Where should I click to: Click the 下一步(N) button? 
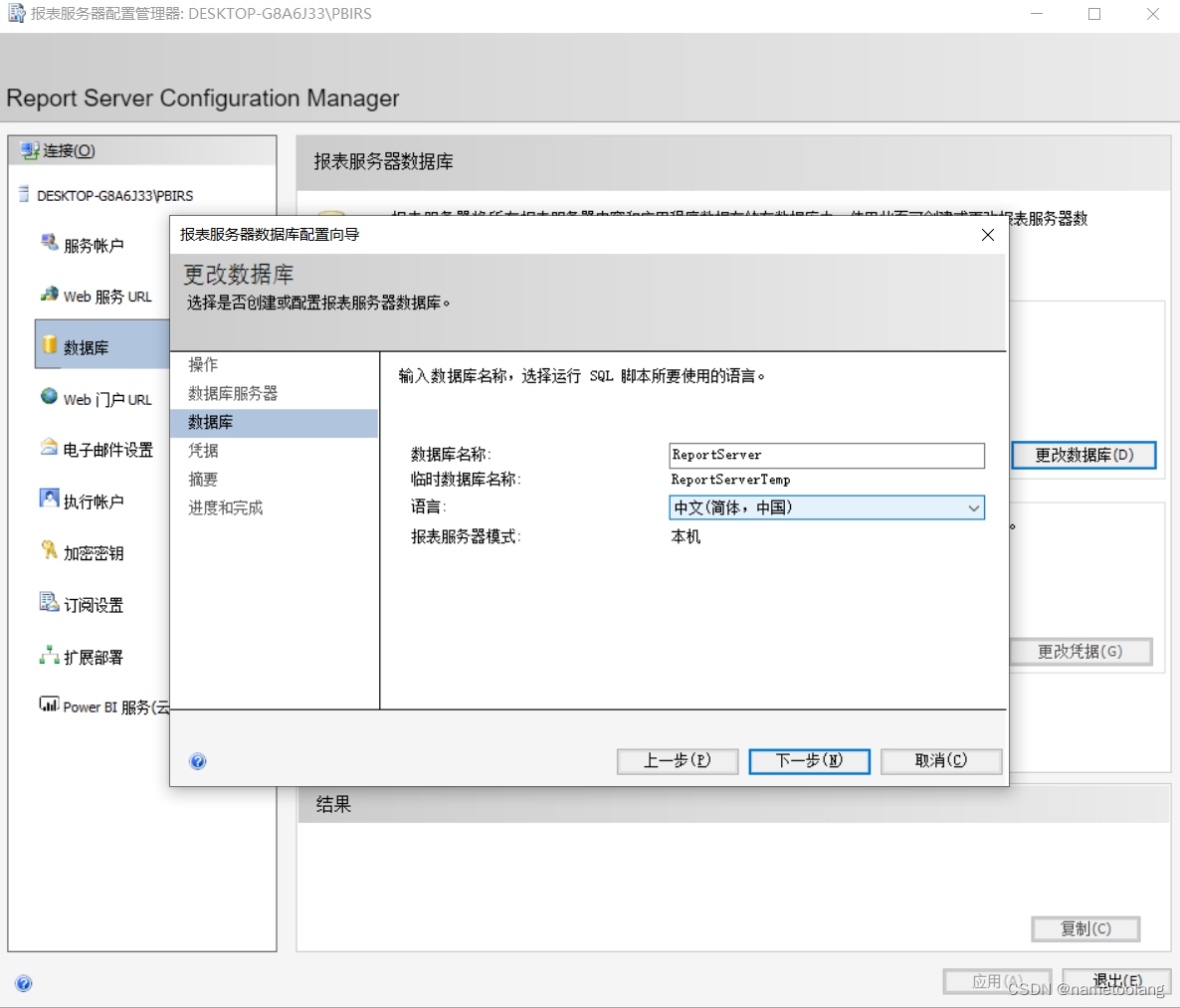pyautogui.click(x=809, y=761)
